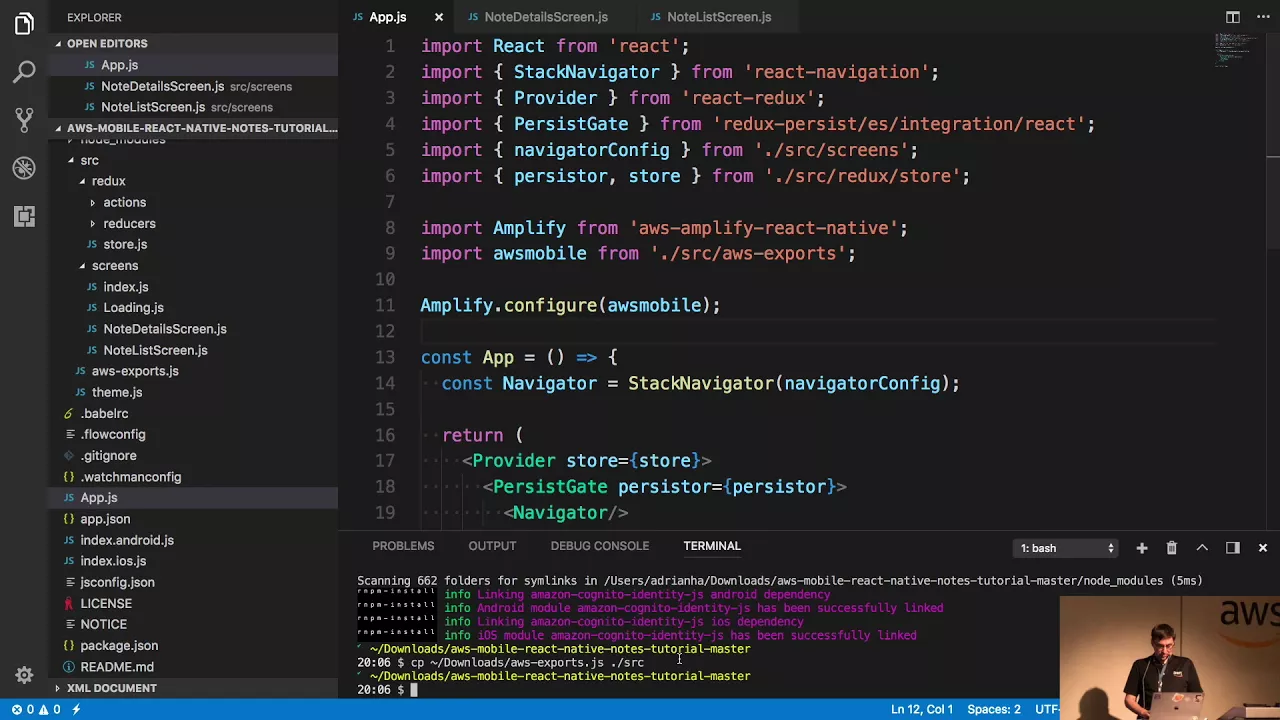Viewport: 1280px width, 720px height.
Task: Open the Search view in activity bar
Action: point(24,71)
